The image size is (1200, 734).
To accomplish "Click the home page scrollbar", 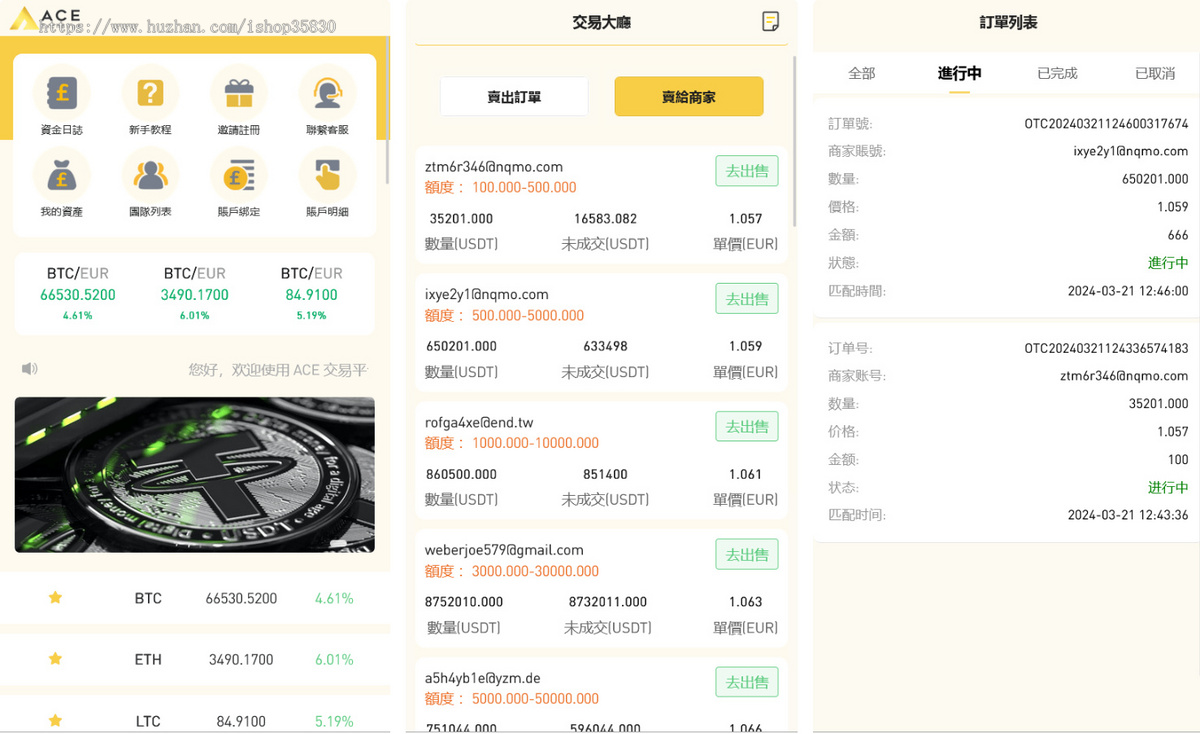I will [x=388, y=110].
